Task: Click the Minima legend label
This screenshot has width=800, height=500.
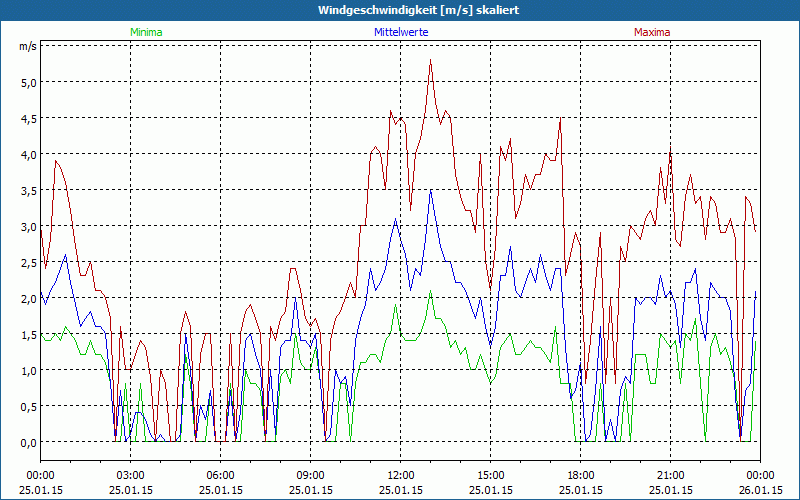Action: pos(146,32)
